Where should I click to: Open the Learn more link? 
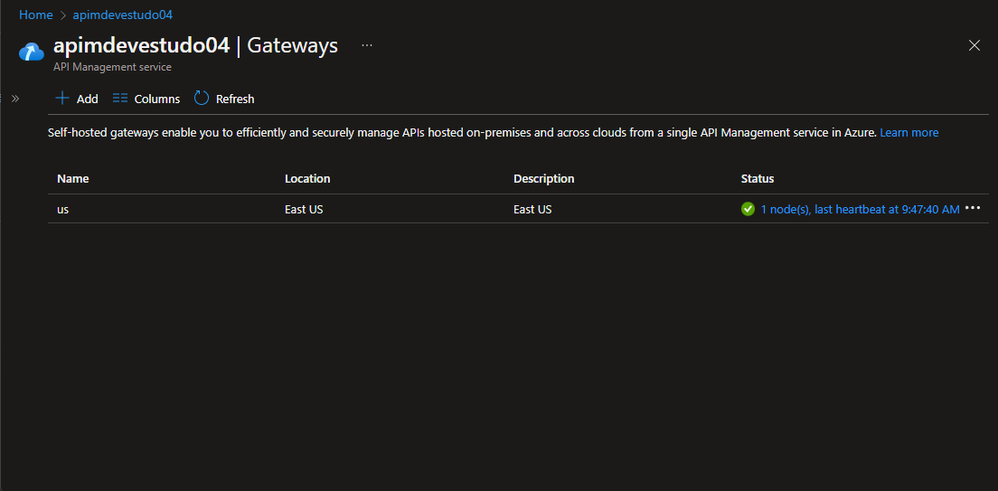click(x=909, y=132)
